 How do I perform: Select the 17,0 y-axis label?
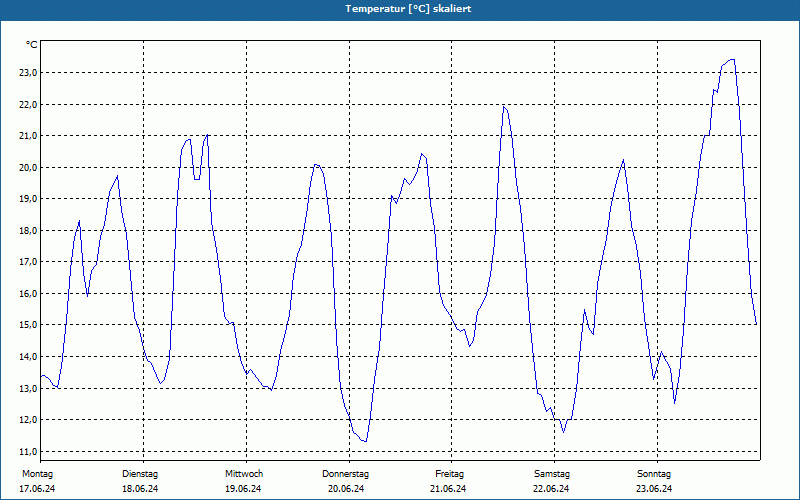point(28,262)
